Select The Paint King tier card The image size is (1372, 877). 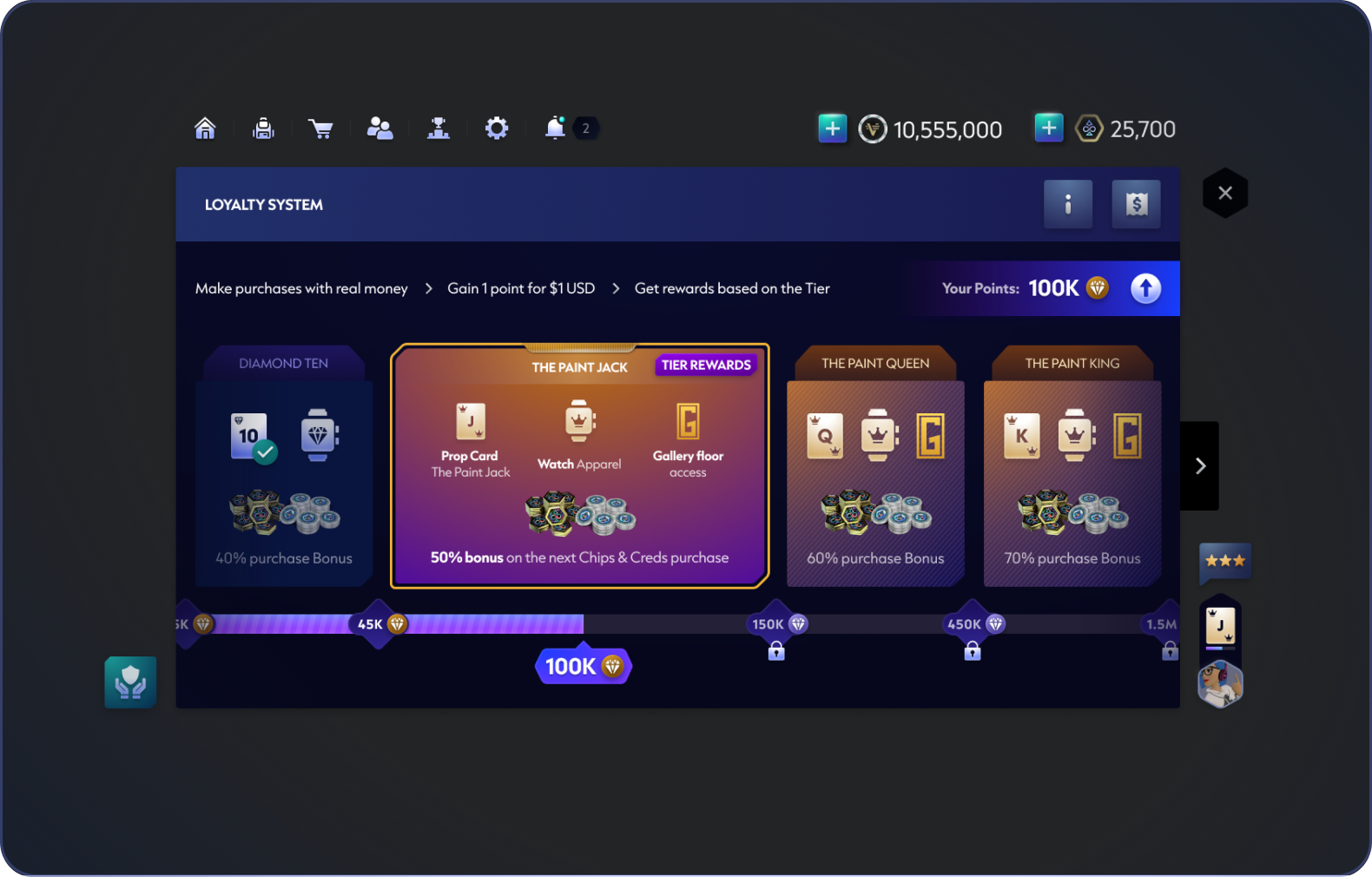click(x=1072, y=466)
